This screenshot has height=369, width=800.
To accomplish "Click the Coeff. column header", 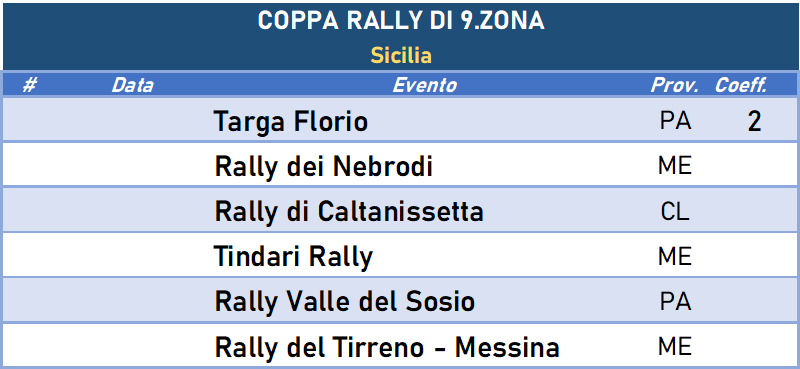I will click(x=741, y=85).
